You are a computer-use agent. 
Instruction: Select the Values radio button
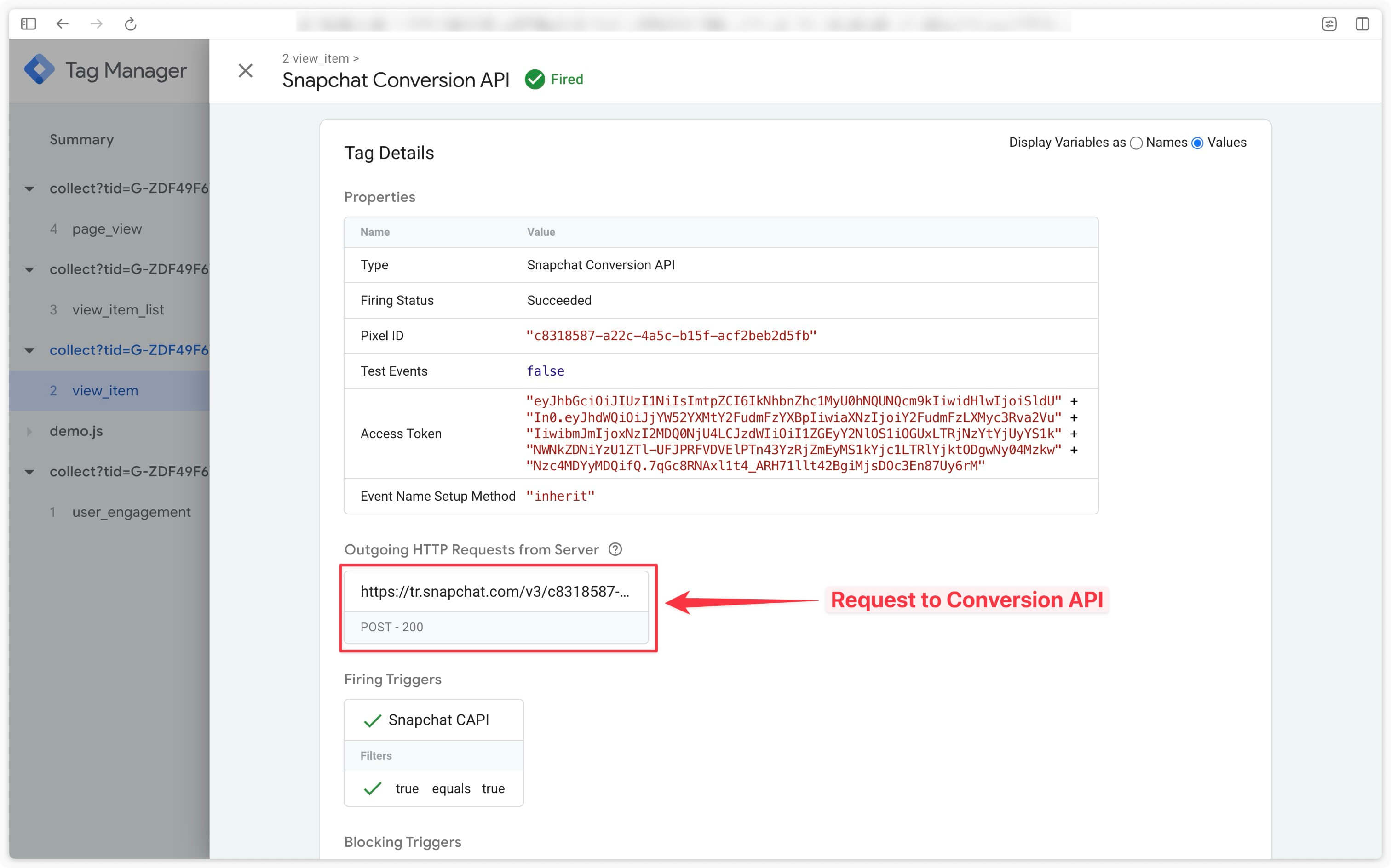(1197, 143)
